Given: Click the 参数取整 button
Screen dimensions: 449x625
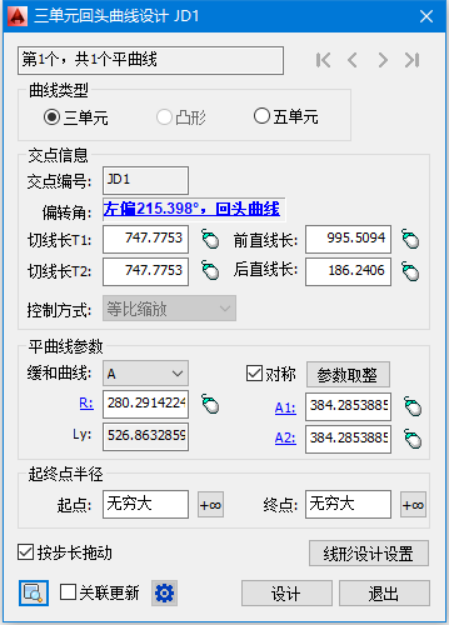Looking at the screenshot, I should tap(348, 375).
